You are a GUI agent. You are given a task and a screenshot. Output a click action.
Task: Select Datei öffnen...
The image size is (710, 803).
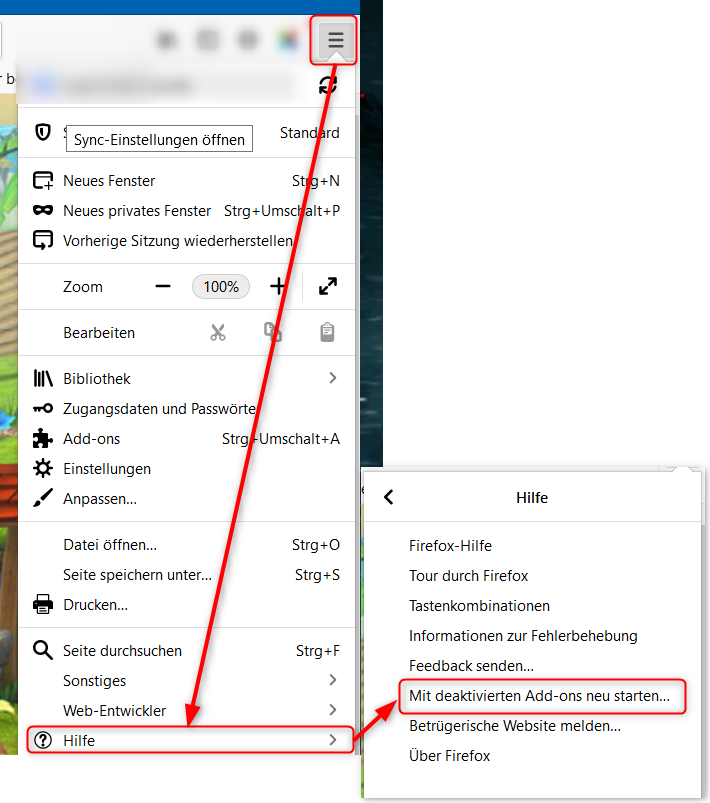point(186,545)
